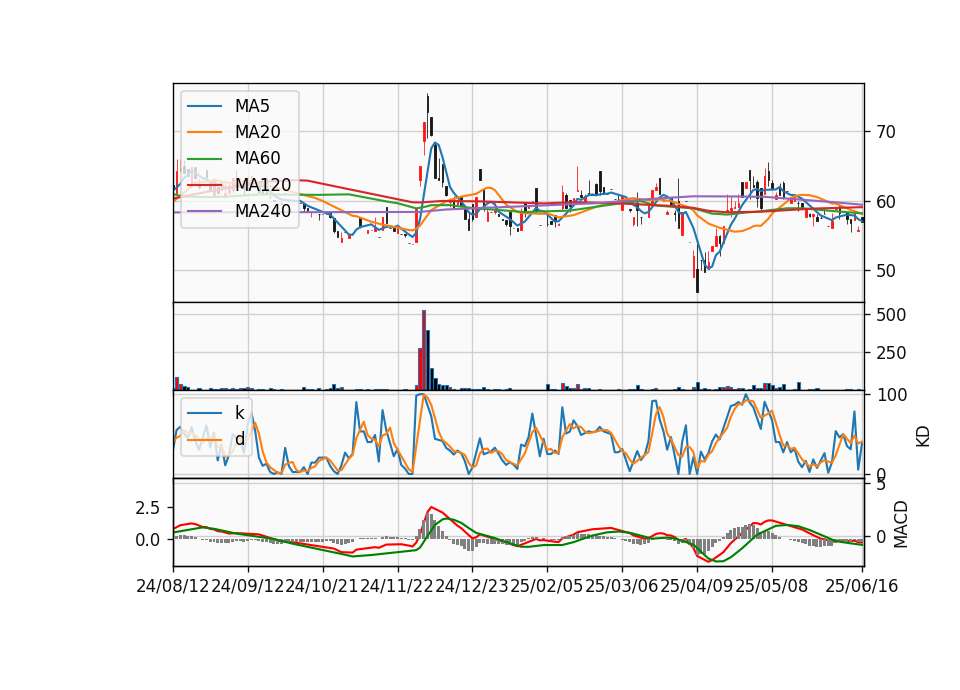
Task: Click the MA240 legend label
Action: pos(263,211)
